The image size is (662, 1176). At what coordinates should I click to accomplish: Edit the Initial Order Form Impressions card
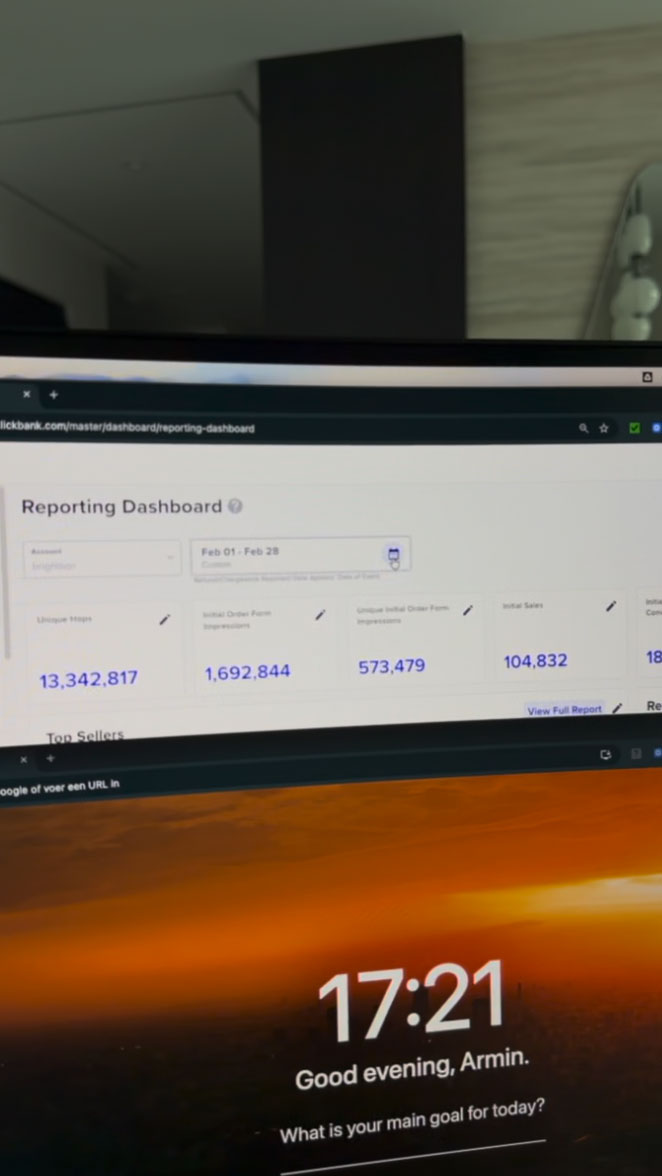point(320,615)
